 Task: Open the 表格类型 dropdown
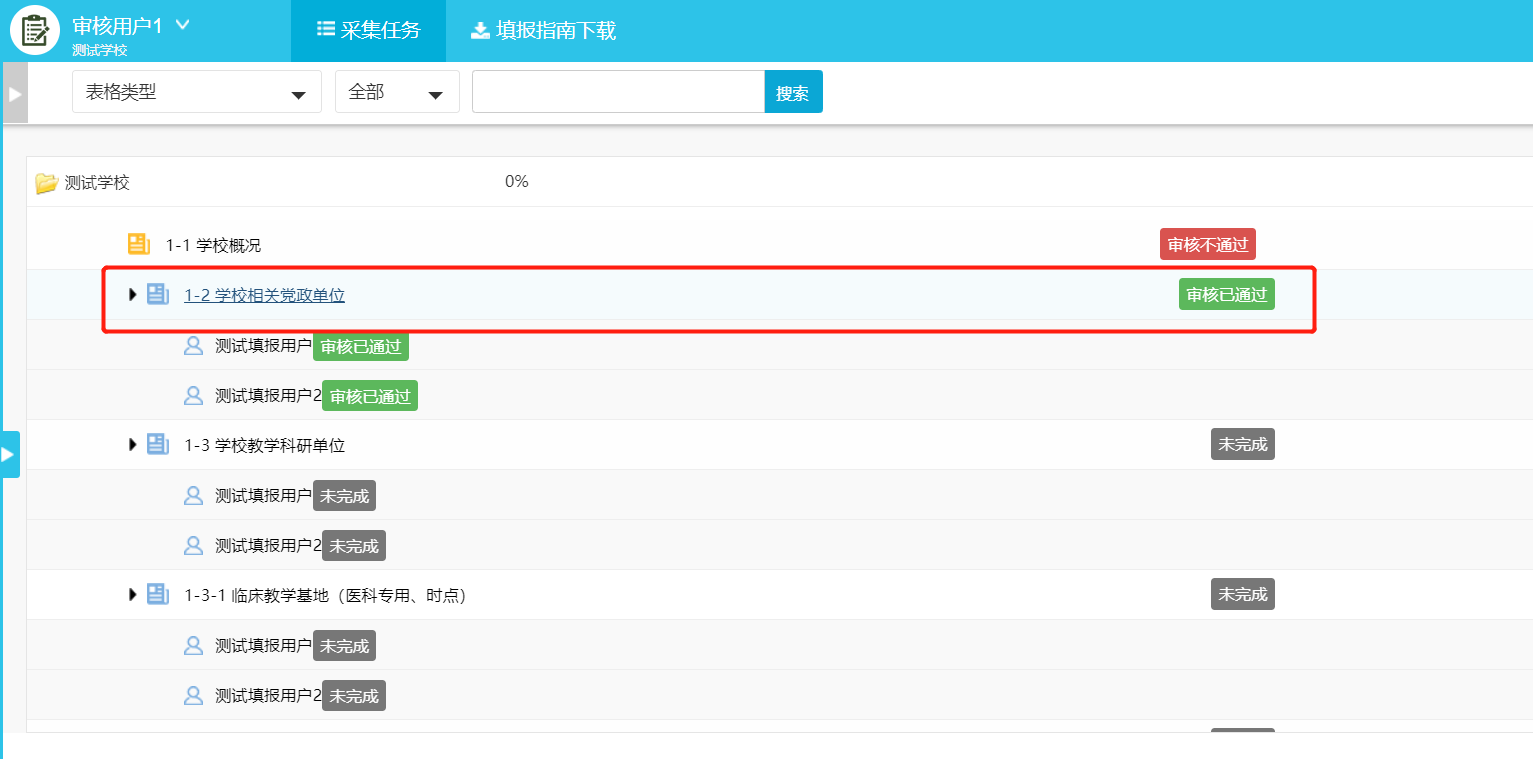pos(196,92)
